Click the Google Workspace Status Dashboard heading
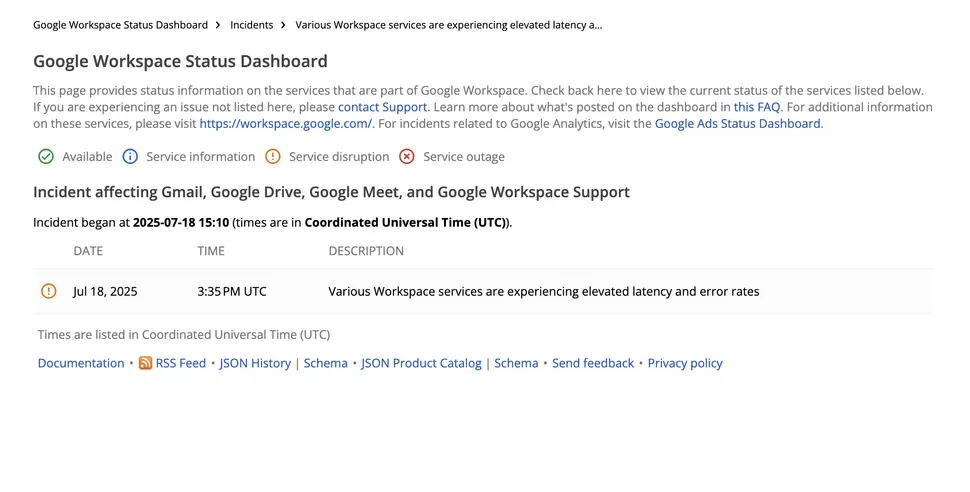 pos(180,61)
